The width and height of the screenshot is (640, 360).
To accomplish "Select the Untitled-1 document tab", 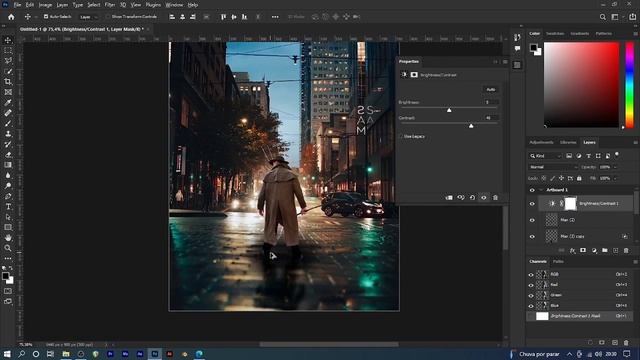I will click(82, 29).
